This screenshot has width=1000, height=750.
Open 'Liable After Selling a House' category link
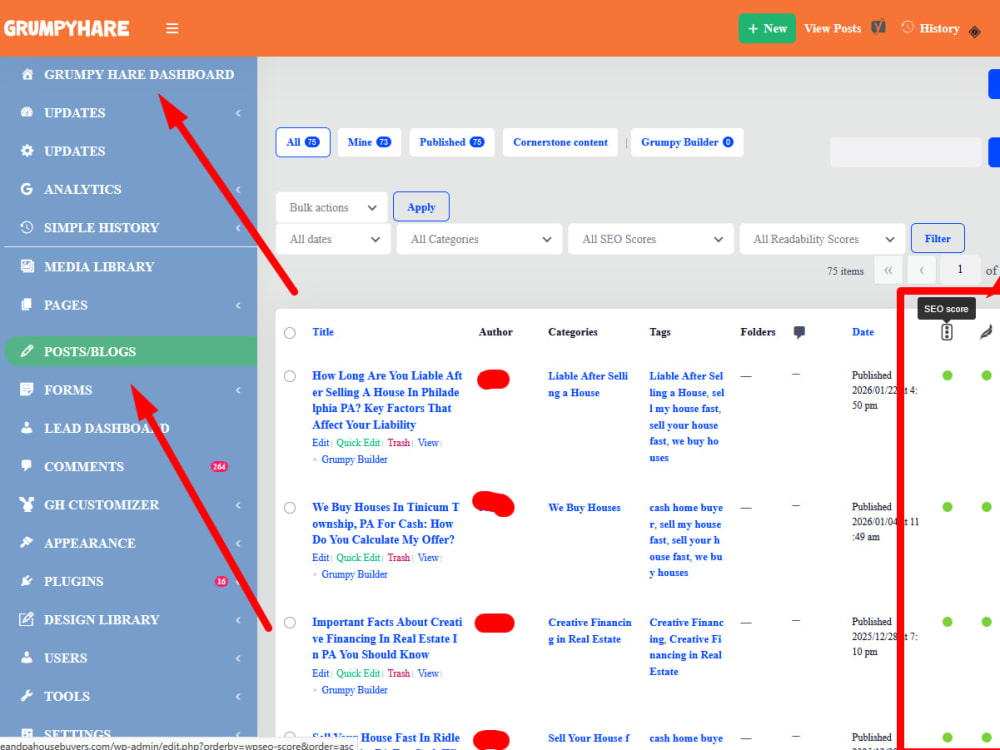point(588,385)
